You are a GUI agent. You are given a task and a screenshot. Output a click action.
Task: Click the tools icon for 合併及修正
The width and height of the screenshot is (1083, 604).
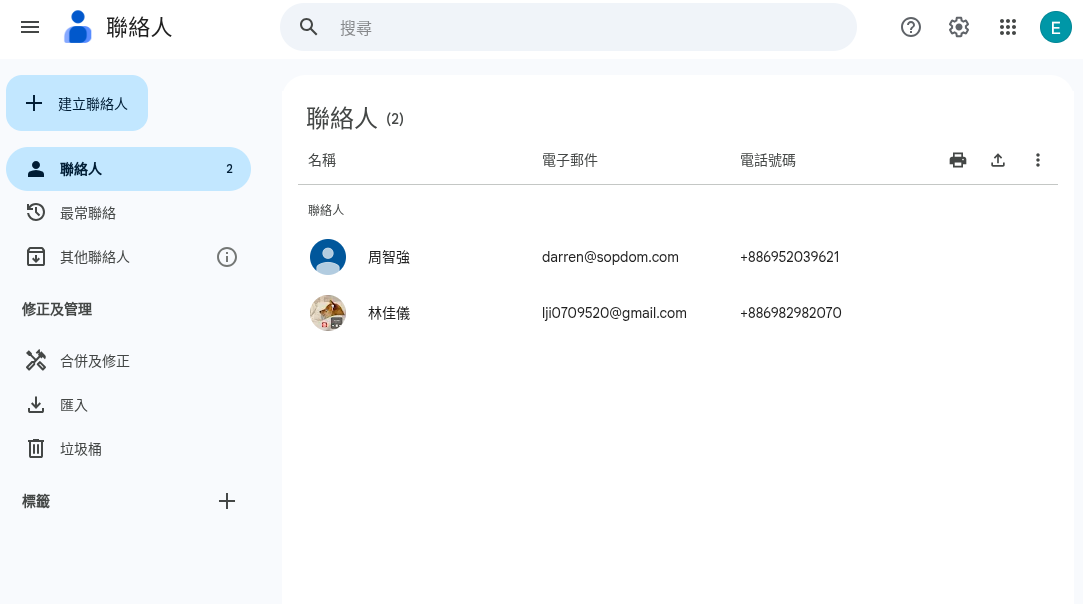pyautogui.click(x=36, y=360)
